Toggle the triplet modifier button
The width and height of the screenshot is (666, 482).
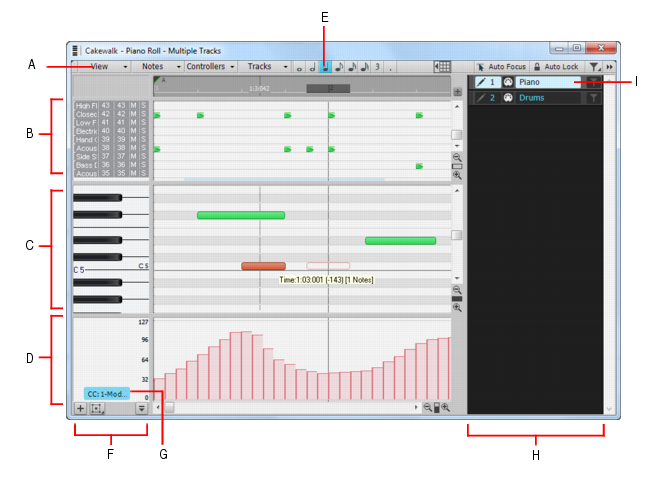(377, 67)
